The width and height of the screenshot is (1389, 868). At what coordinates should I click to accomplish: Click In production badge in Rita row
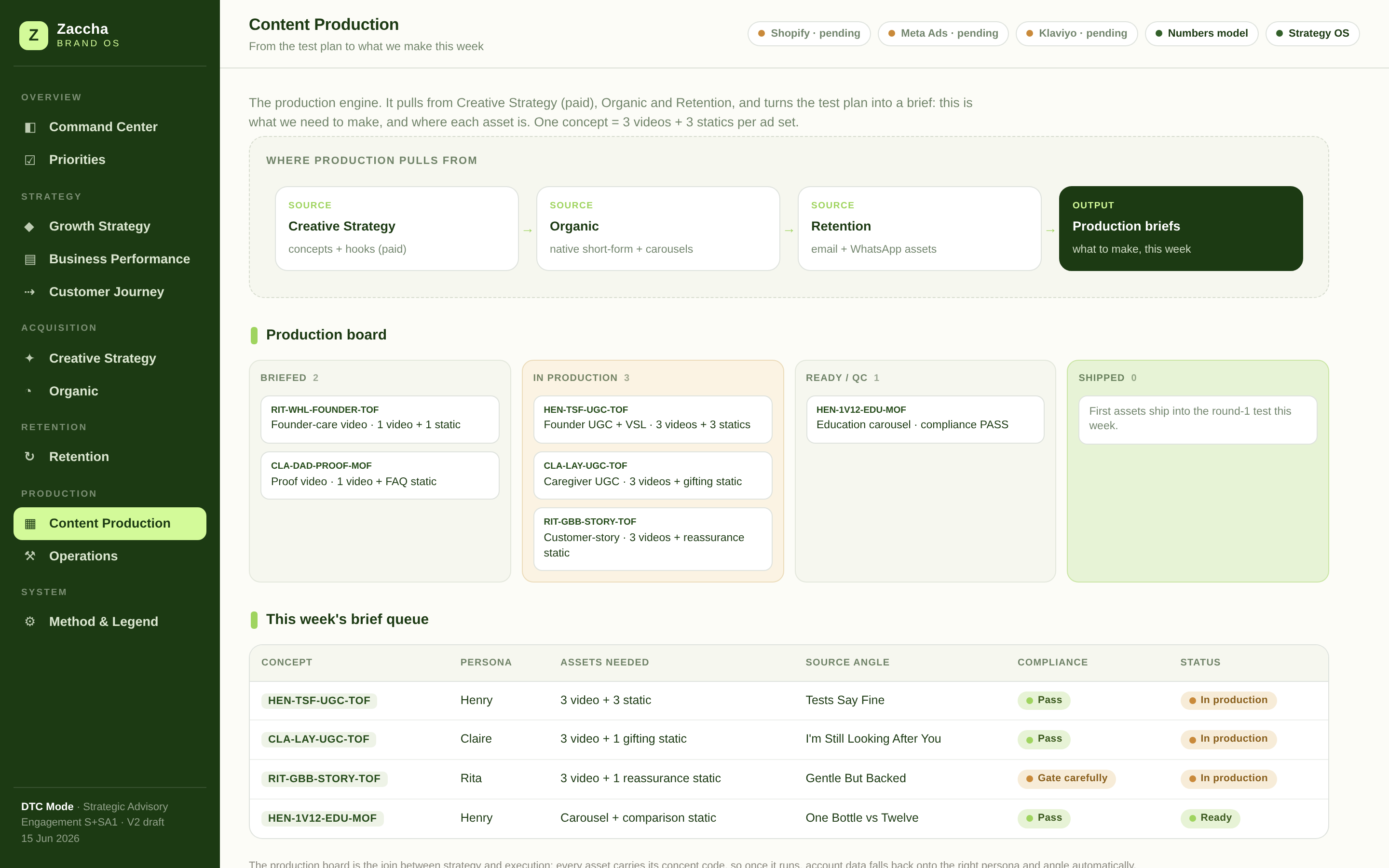coord(1228,778)
